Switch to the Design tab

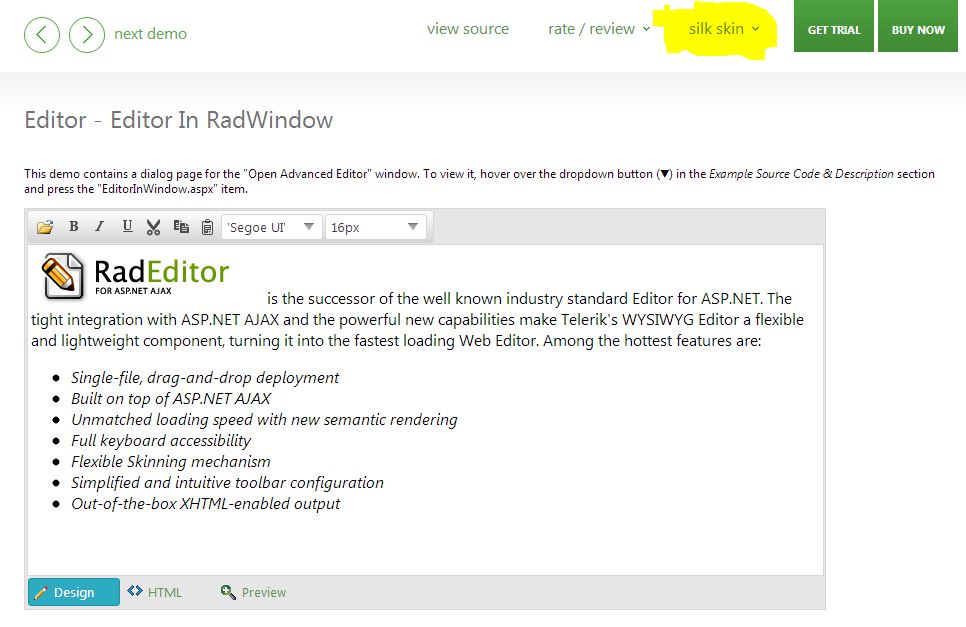(x=74, y=592)
